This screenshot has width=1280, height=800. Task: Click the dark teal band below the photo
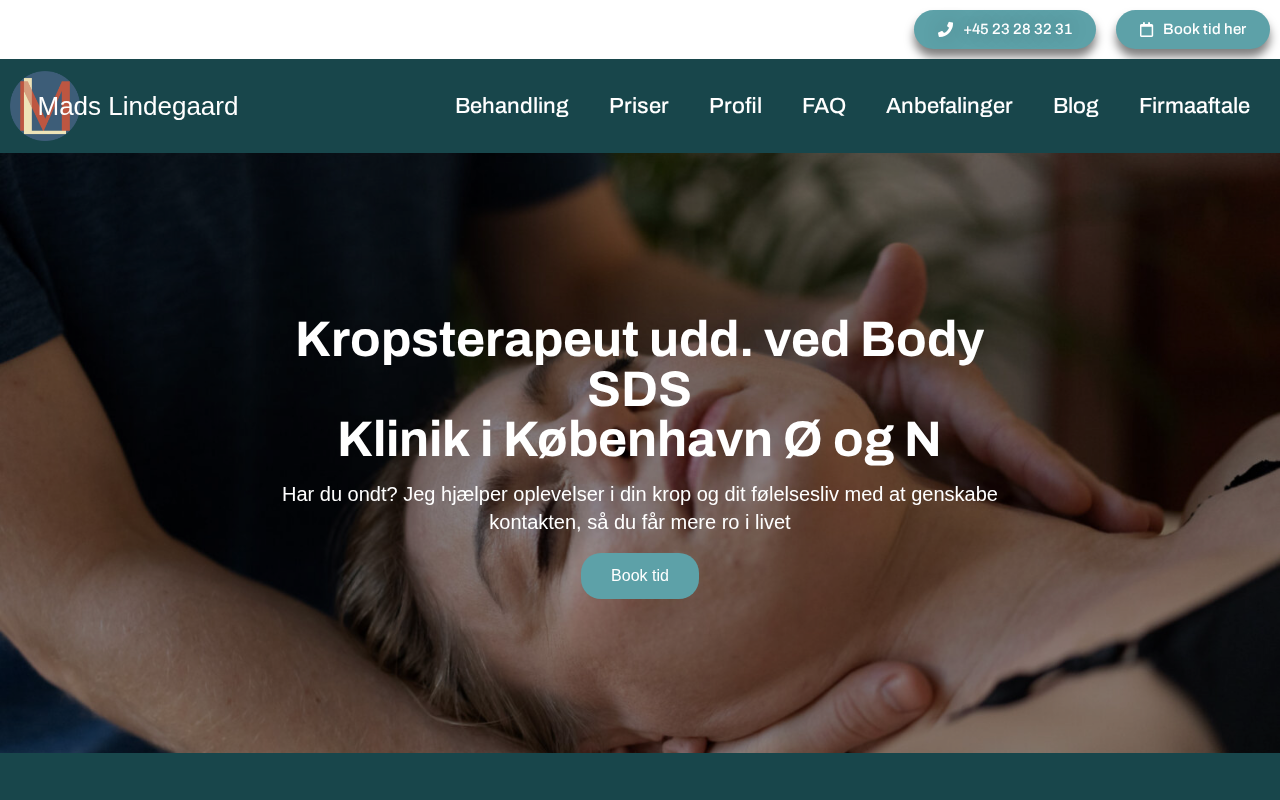point(640,777)
